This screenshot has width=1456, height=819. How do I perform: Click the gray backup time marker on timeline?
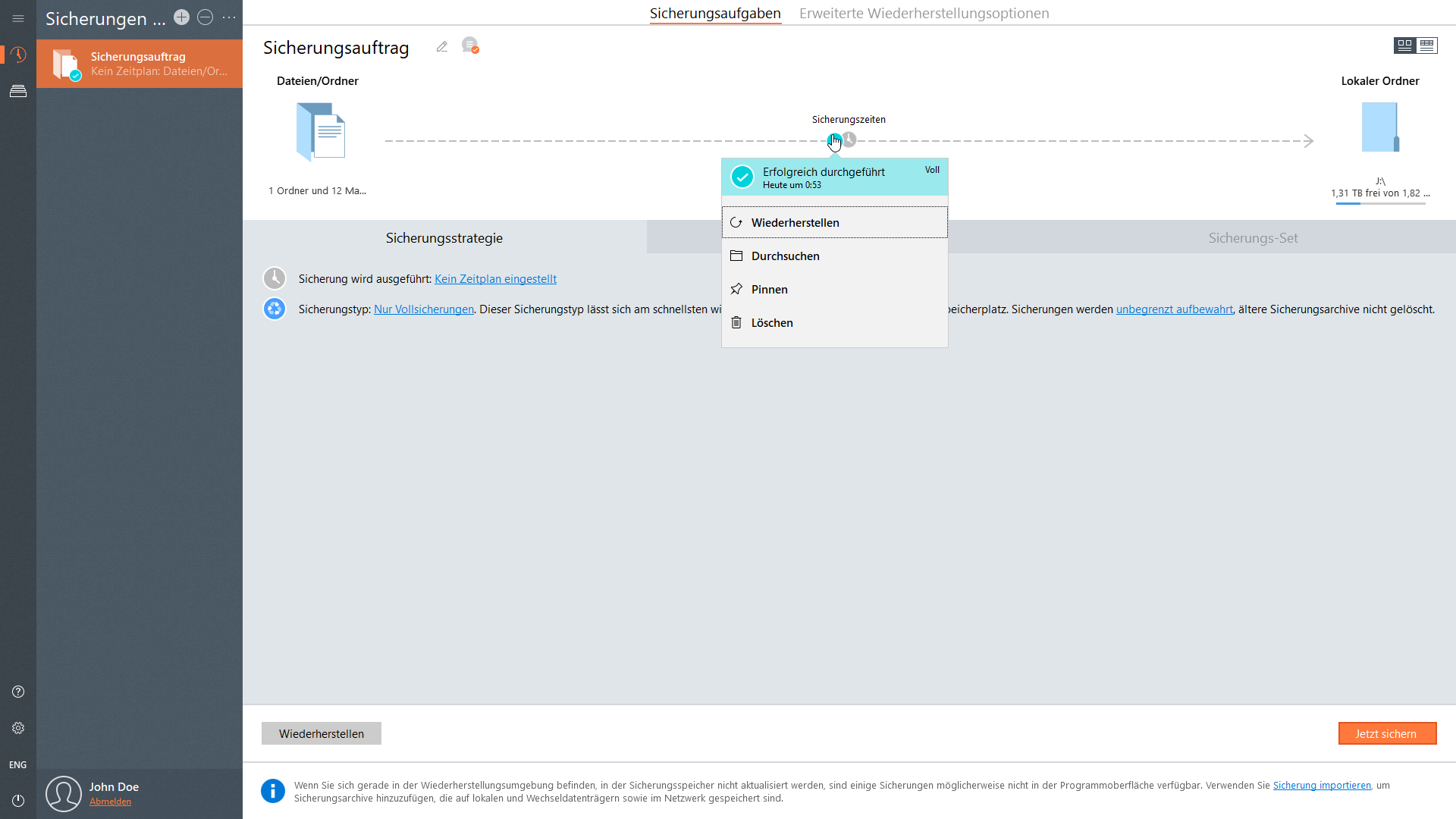tap(850, 140)
